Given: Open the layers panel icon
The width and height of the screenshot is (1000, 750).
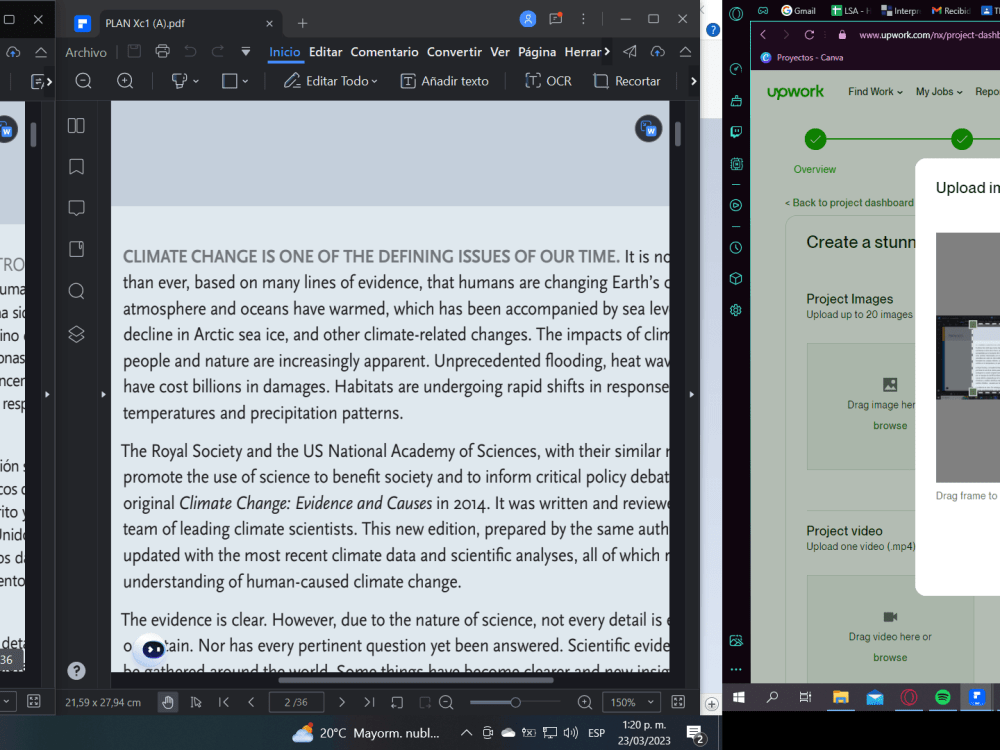Looking at the screenshot, I should [x=76, y=334].
